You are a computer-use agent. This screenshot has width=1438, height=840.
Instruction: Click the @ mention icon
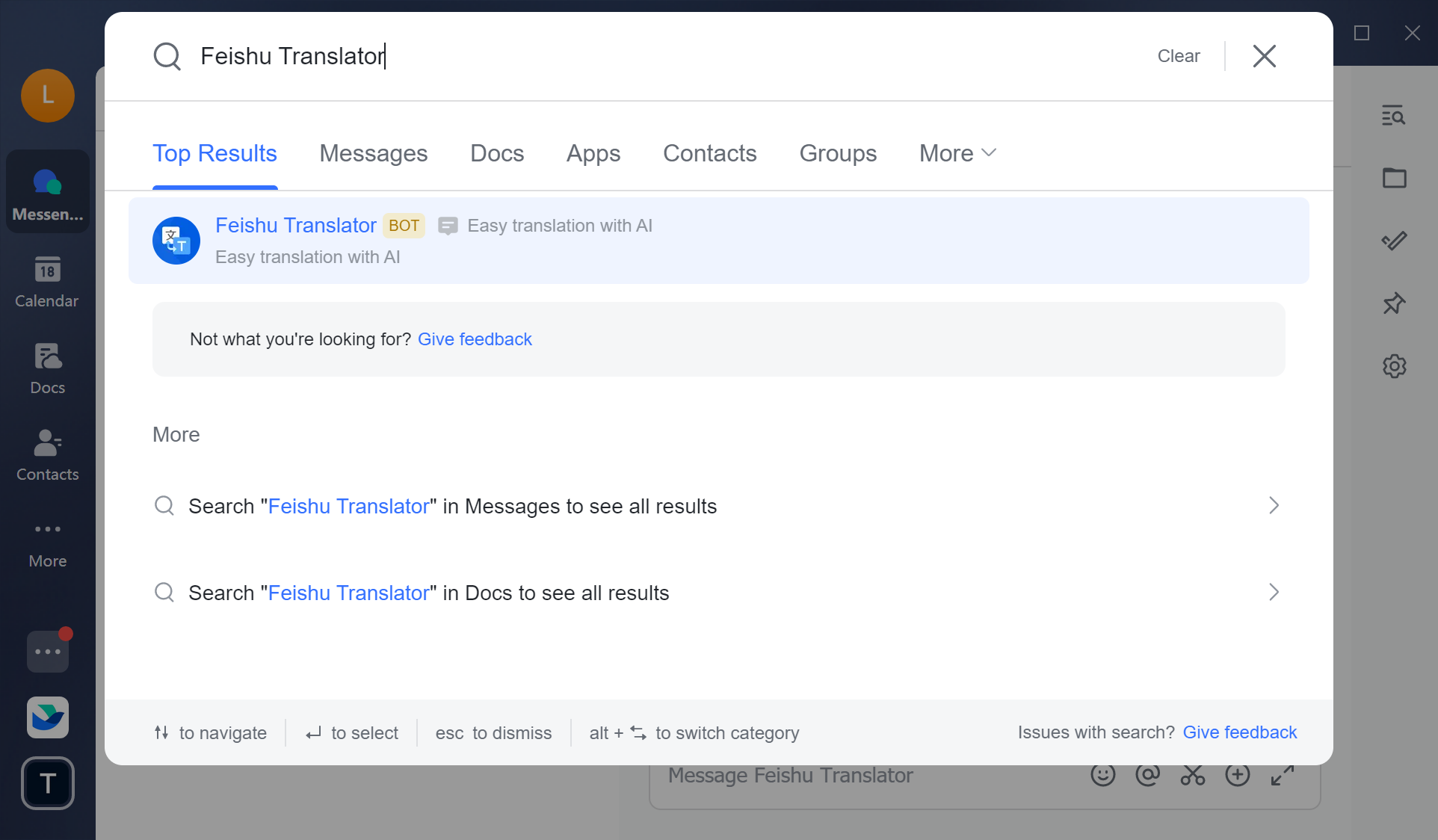pos(1147,776)
